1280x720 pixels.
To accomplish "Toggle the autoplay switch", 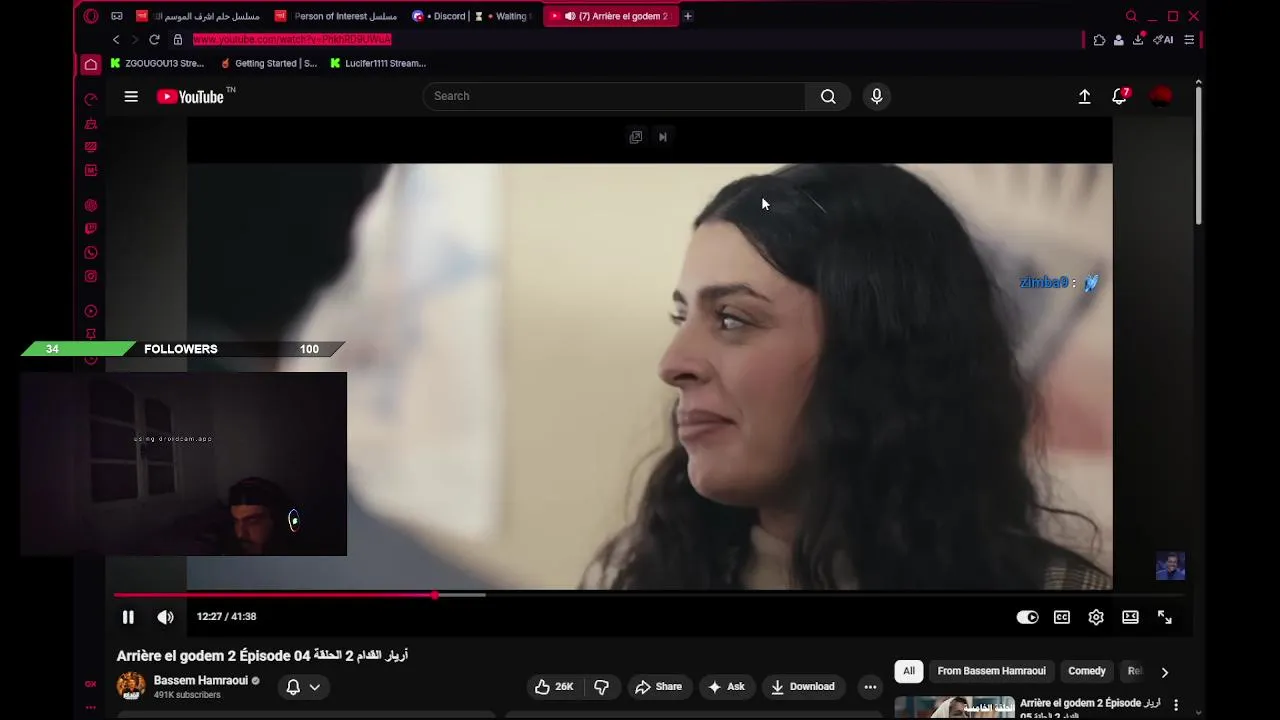I will tap(1027, 617).
